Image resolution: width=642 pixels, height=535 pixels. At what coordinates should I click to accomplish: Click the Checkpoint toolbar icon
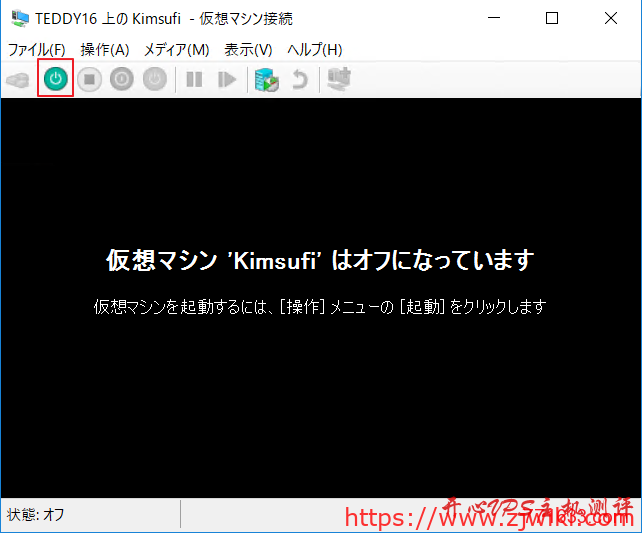[267, 79]
